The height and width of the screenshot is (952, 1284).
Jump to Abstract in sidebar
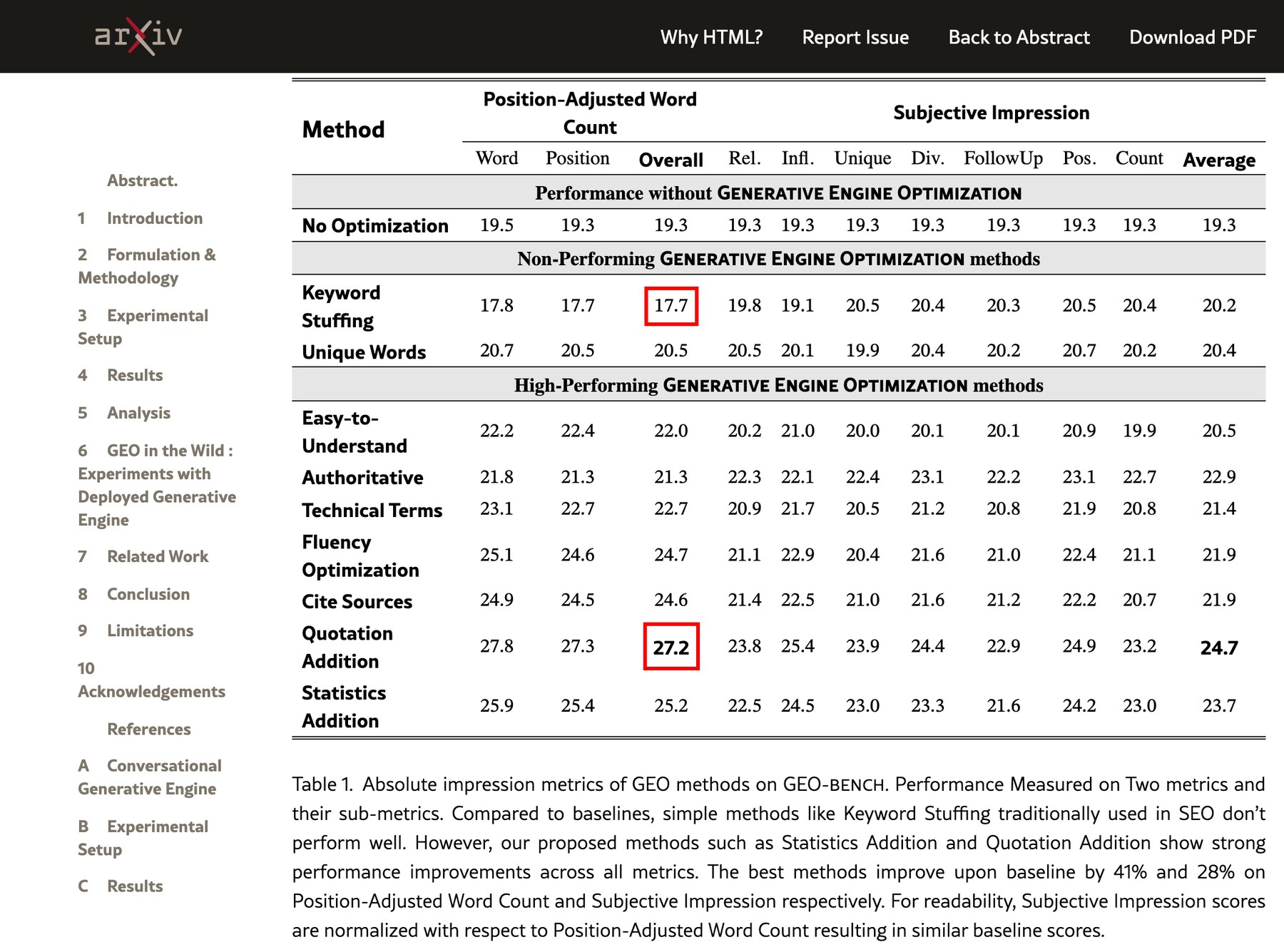click(x=142, y=180)
